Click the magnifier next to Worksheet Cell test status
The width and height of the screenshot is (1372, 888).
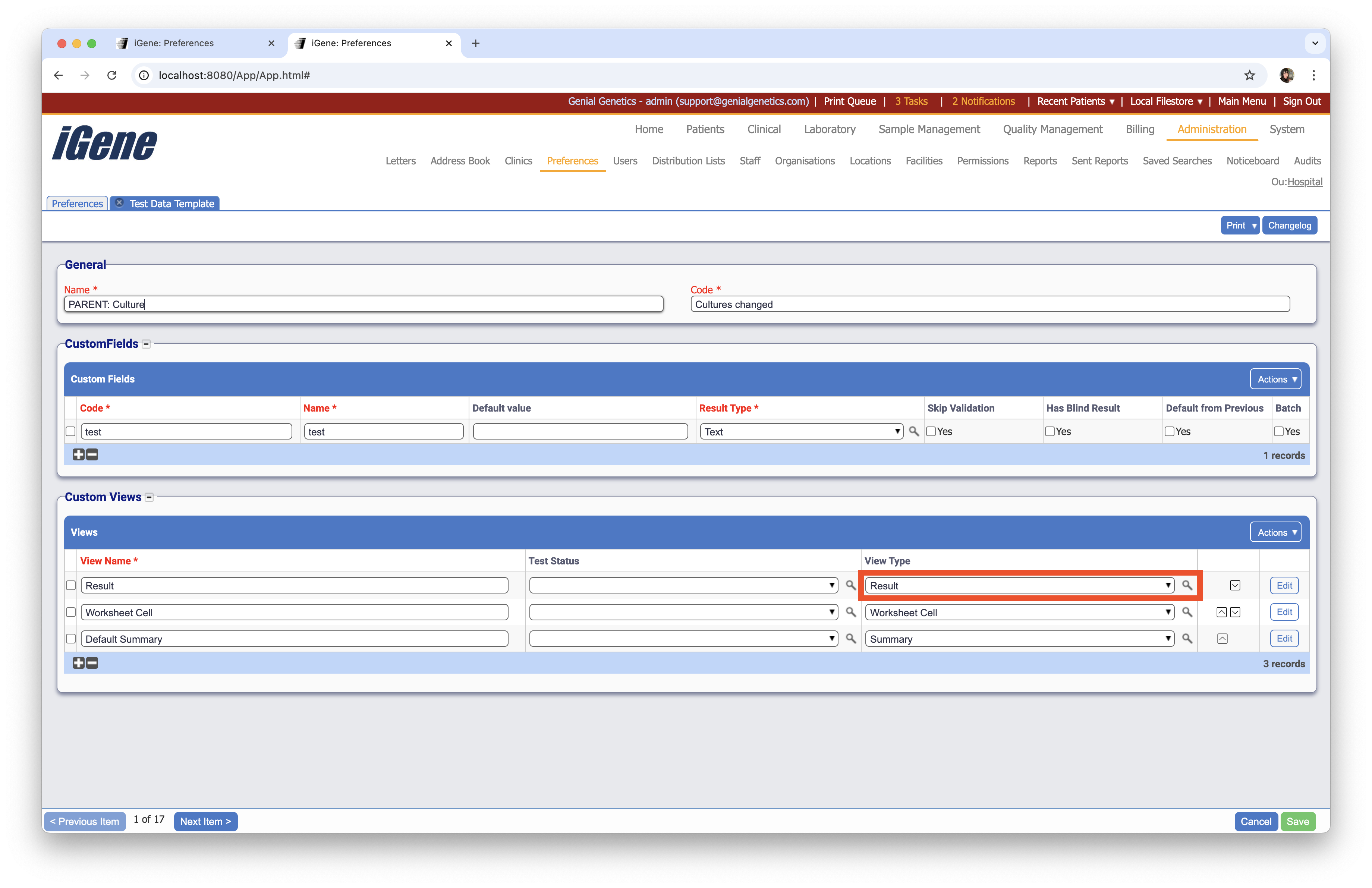tap(851, 612)
